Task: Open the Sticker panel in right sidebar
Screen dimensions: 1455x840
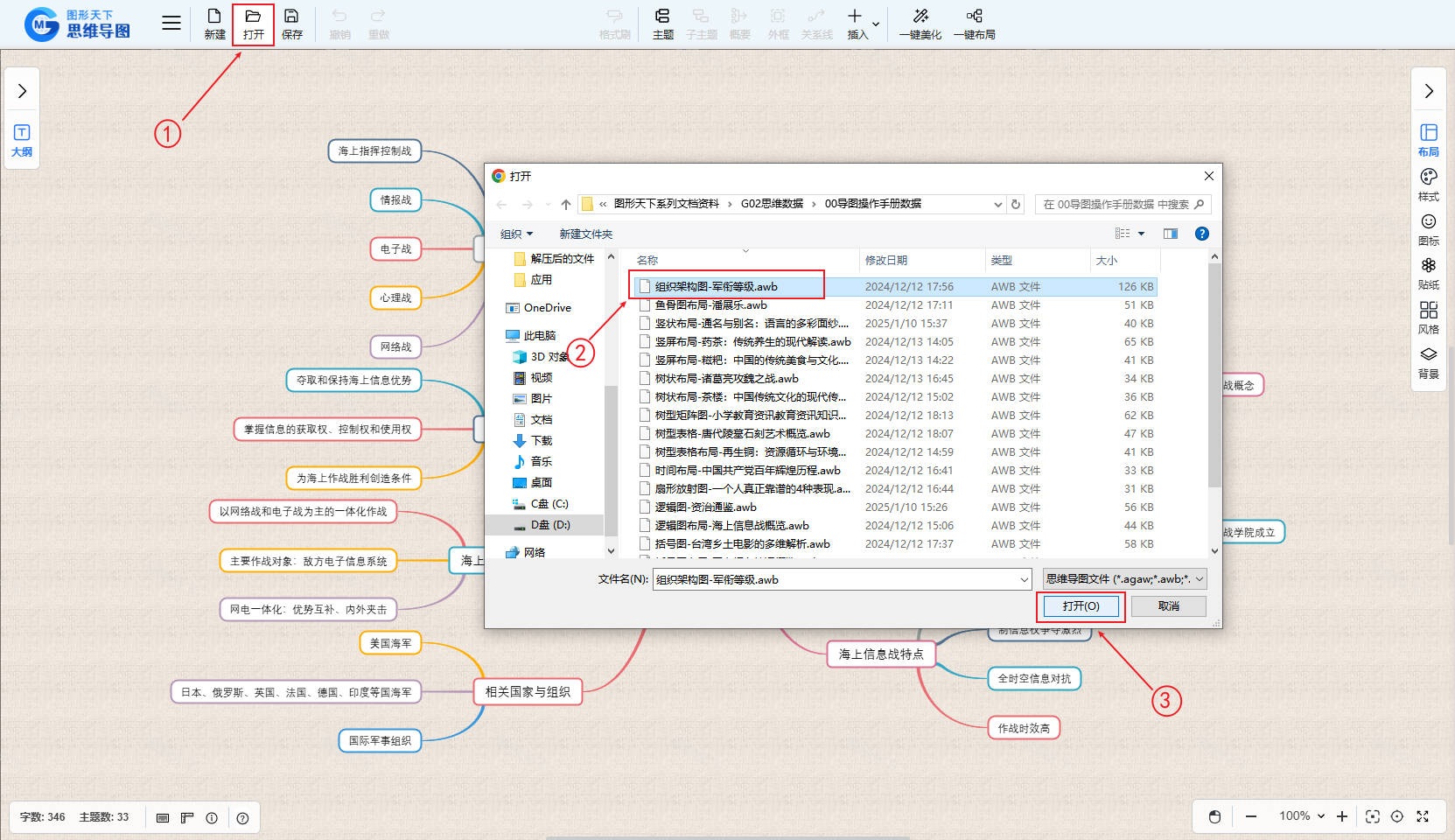Action: [x=1428, y=273]
